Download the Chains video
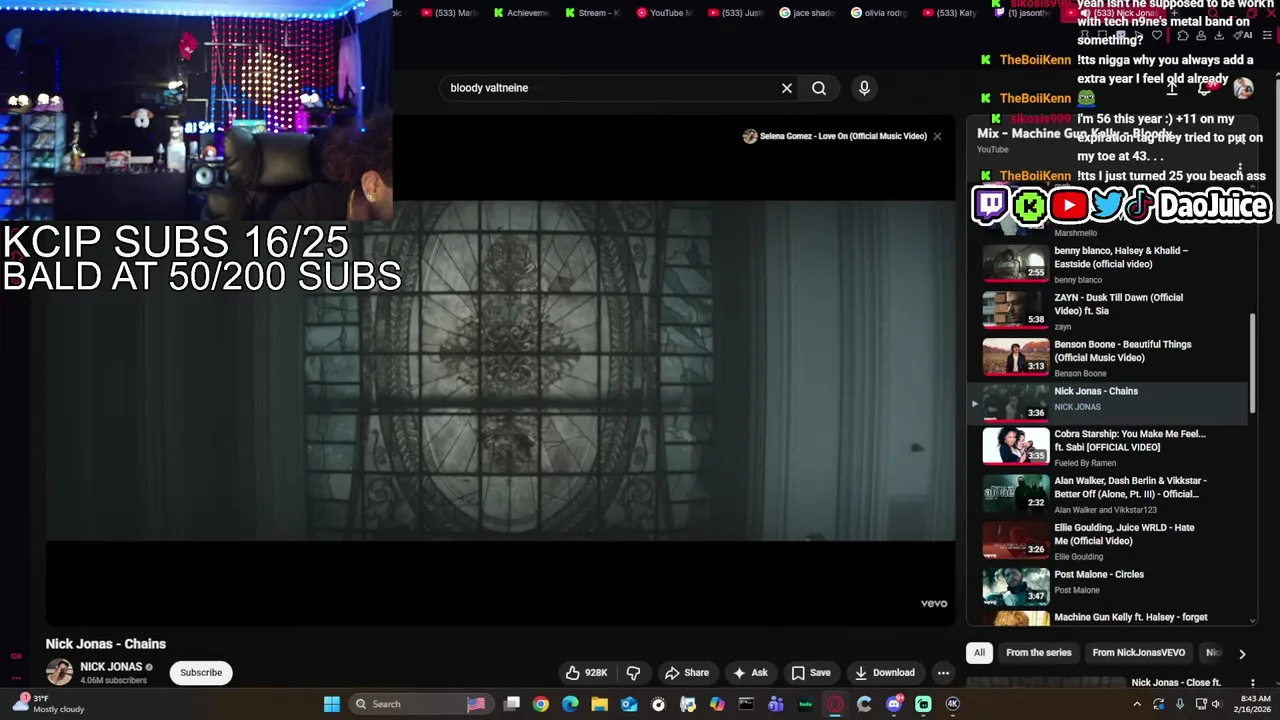 (885, 673)
